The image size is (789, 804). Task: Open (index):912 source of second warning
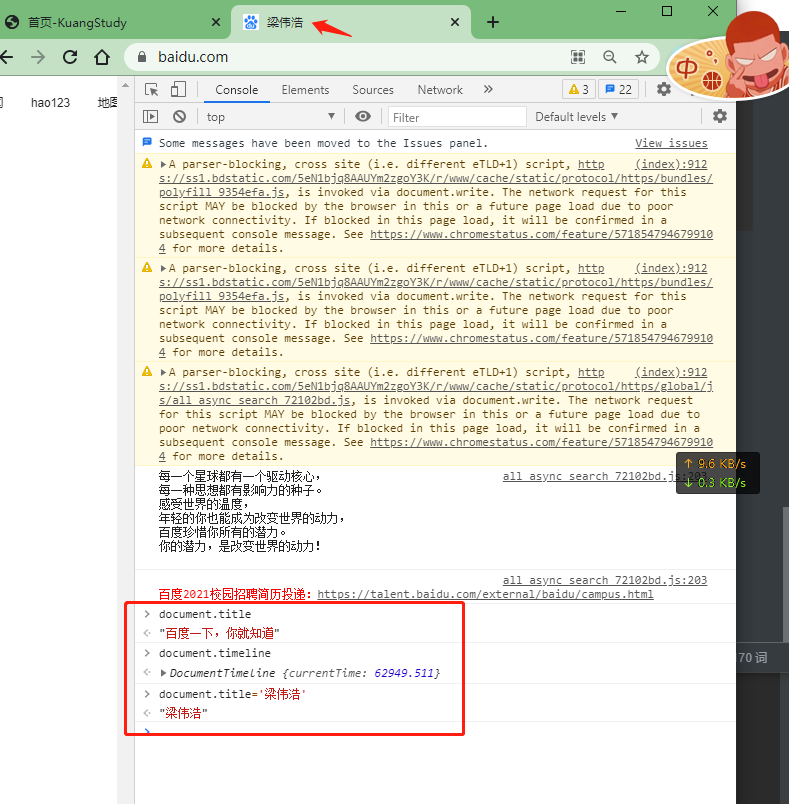[x=671, y=268]
